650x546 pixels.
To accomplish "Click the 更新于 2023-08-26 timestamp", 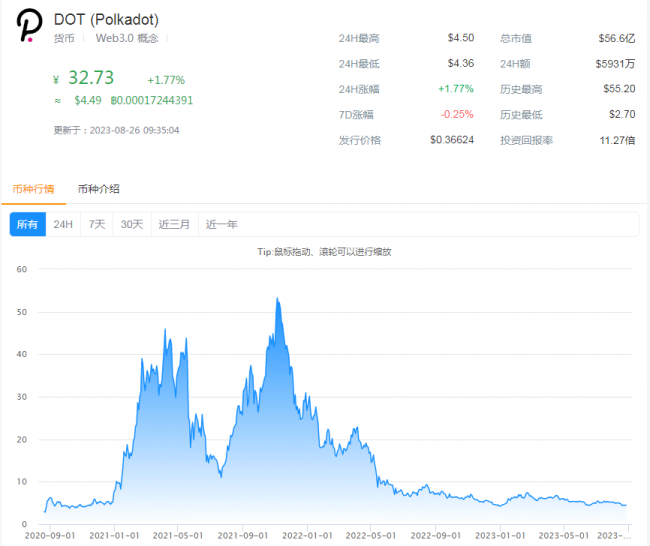I will pos(116,130).
